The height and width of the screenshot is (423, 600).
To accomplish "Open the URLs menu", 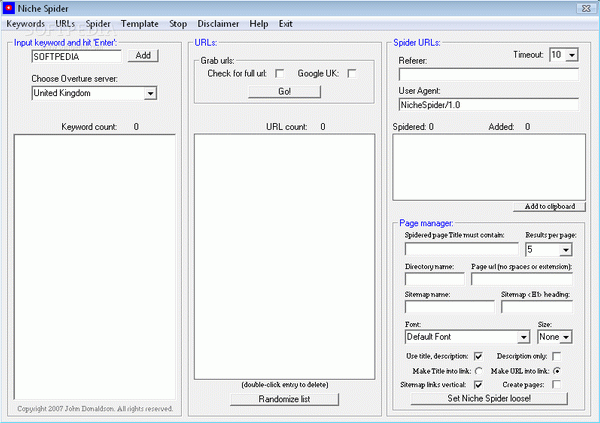I will [65, 24].
